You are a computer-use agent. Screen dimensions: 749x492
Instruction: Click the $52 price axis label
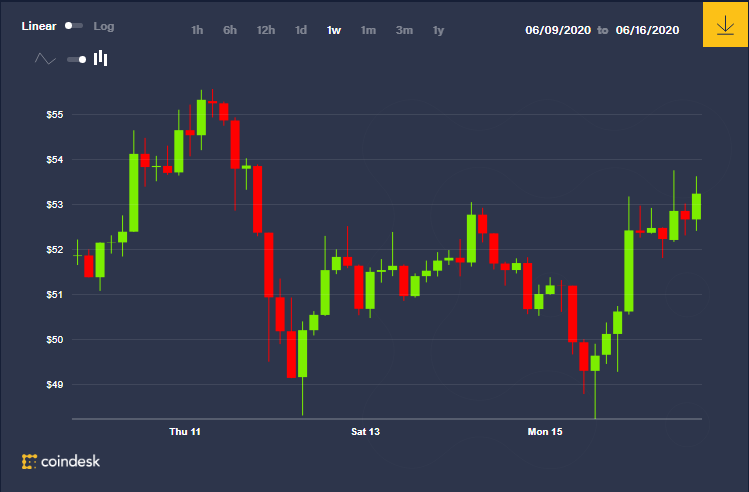coord(54,249)
